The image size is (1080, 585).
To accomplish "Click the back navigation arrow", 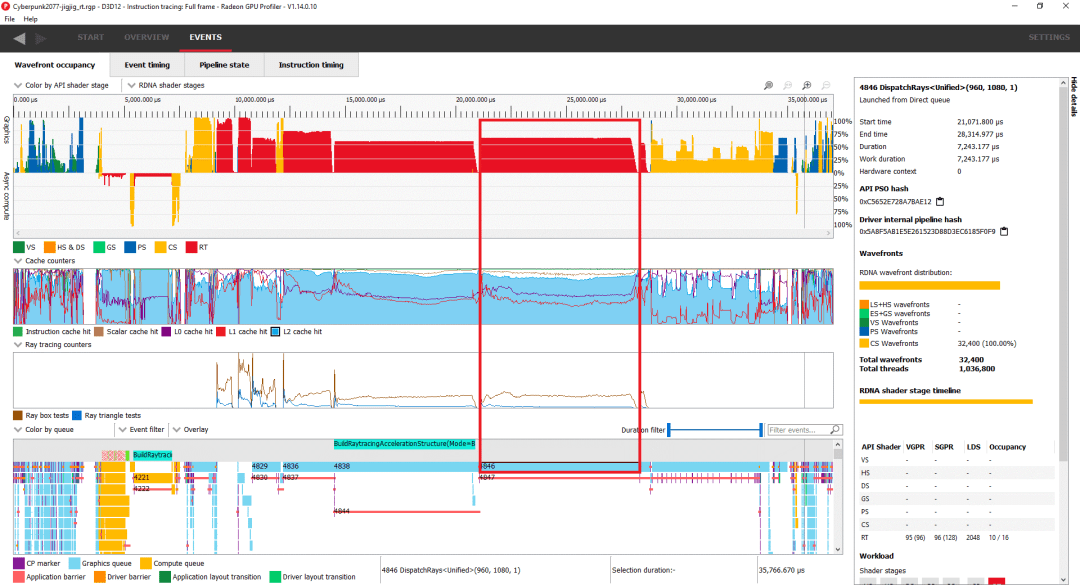I will [19, 39].
